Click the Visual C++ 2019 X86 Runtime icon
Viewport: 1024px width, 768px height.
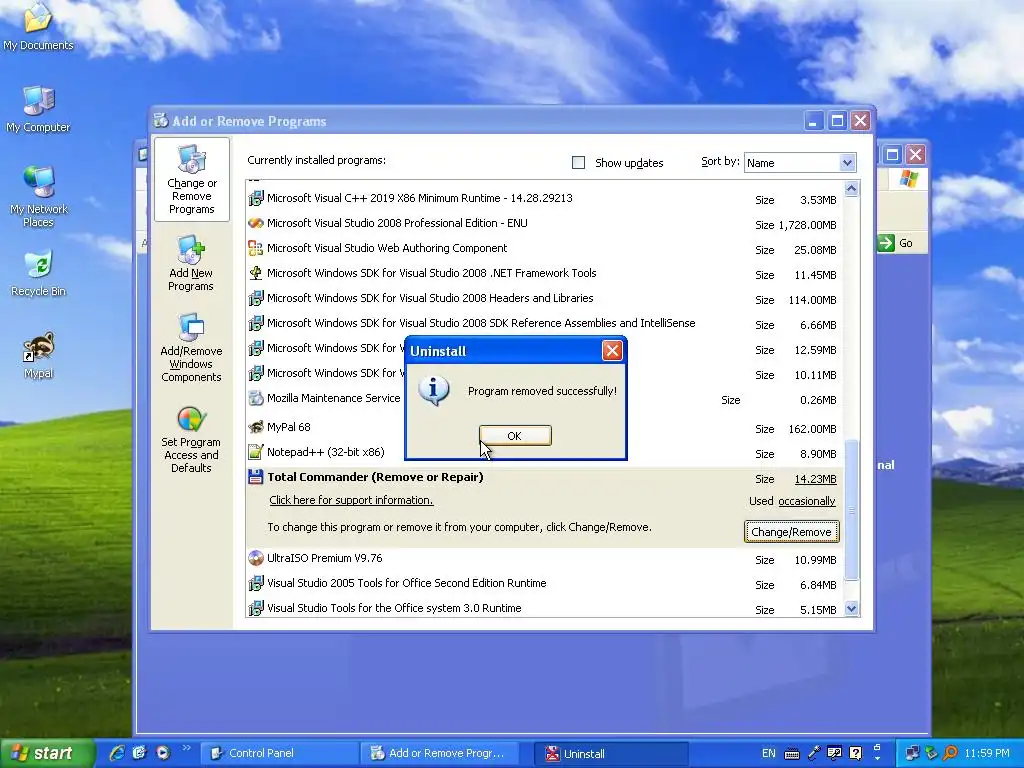[255, 198]
